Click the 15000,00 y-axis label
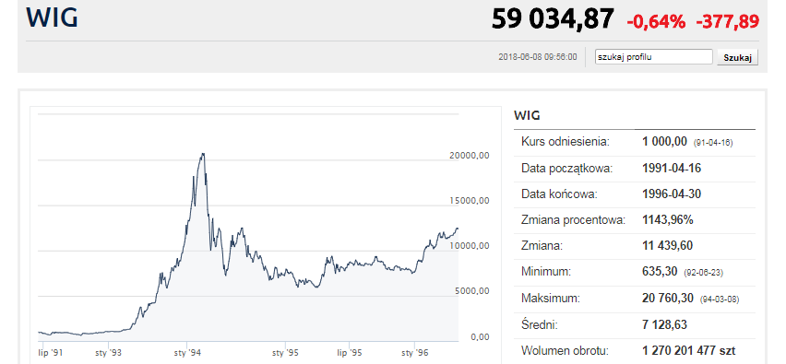This screenshot has width=786, height=364. coord(469,201)
